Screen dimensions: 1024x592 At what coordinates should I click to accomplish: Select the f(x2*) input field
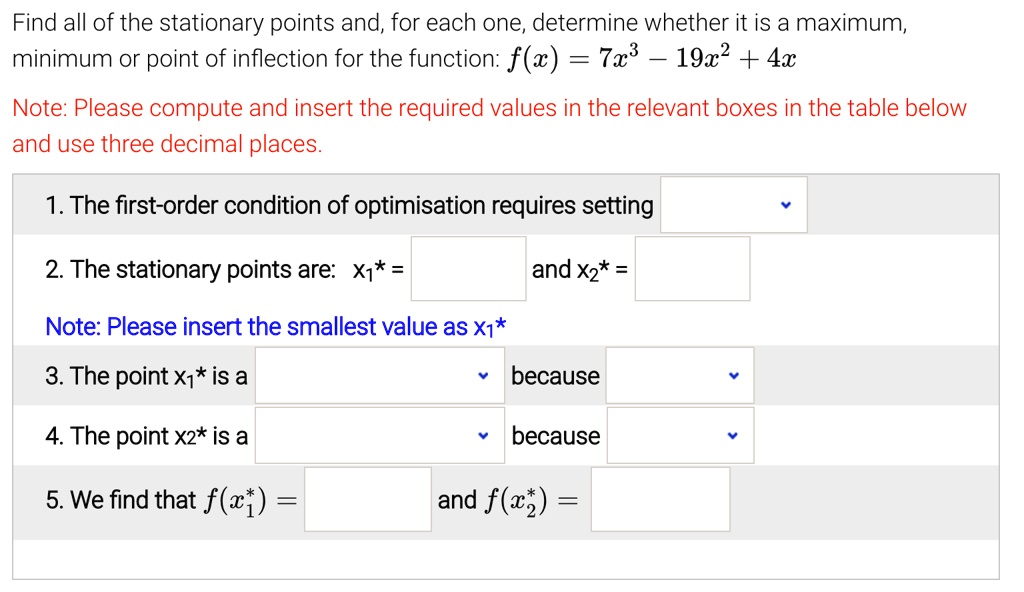661,499
